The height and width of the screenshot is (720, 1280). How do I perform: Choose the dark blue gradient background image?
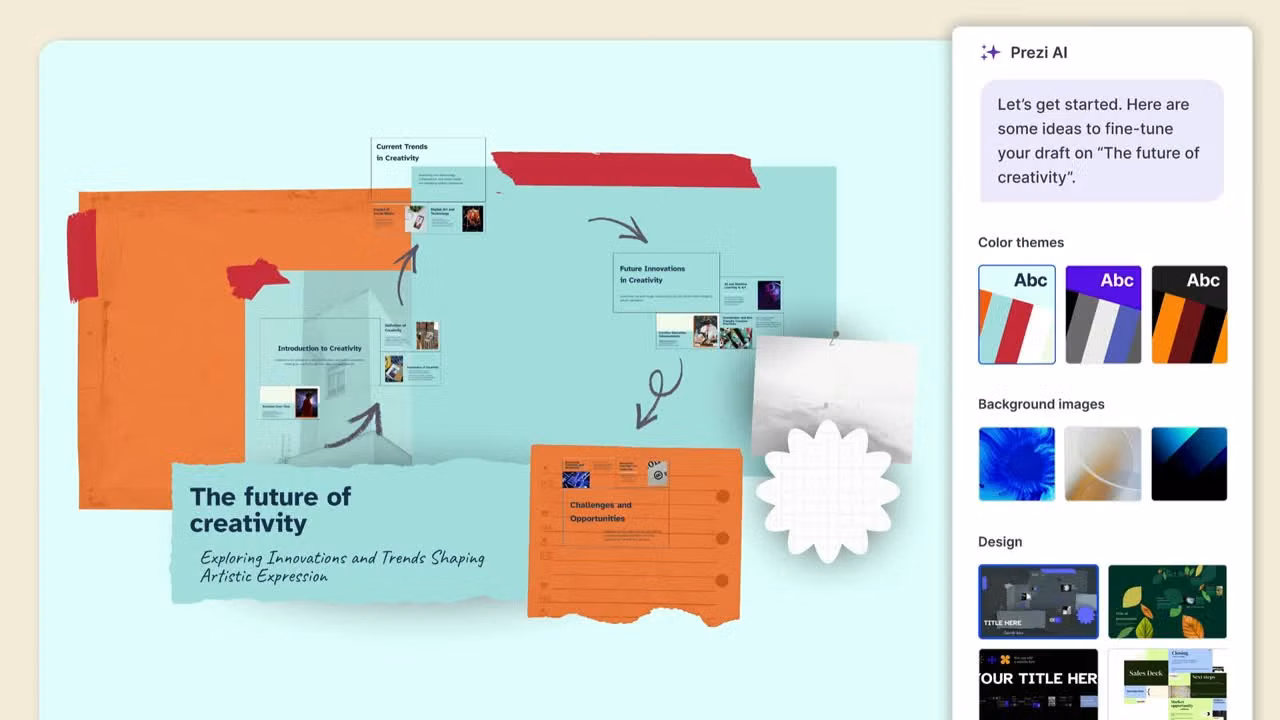tap(1189, 464)
